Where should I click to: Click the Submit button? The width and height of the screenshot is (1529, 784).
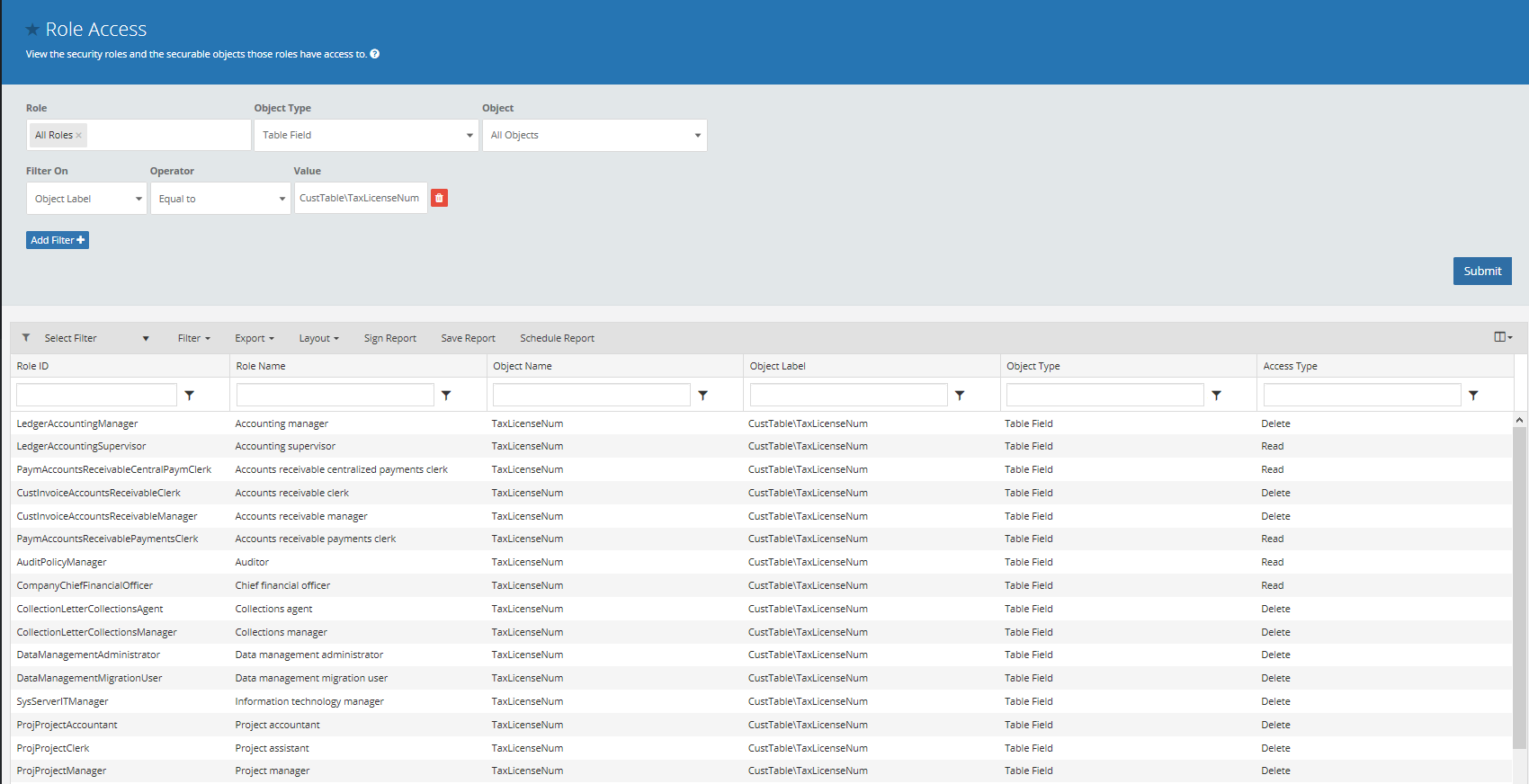[1482, 271]
